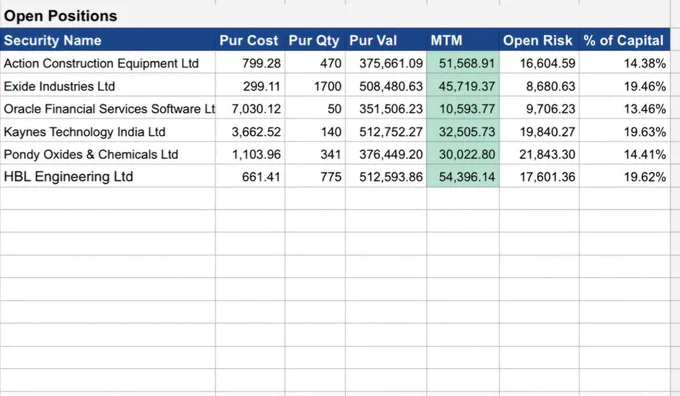Select 'HBL Engineering Ltd' cell

(108, 177)
